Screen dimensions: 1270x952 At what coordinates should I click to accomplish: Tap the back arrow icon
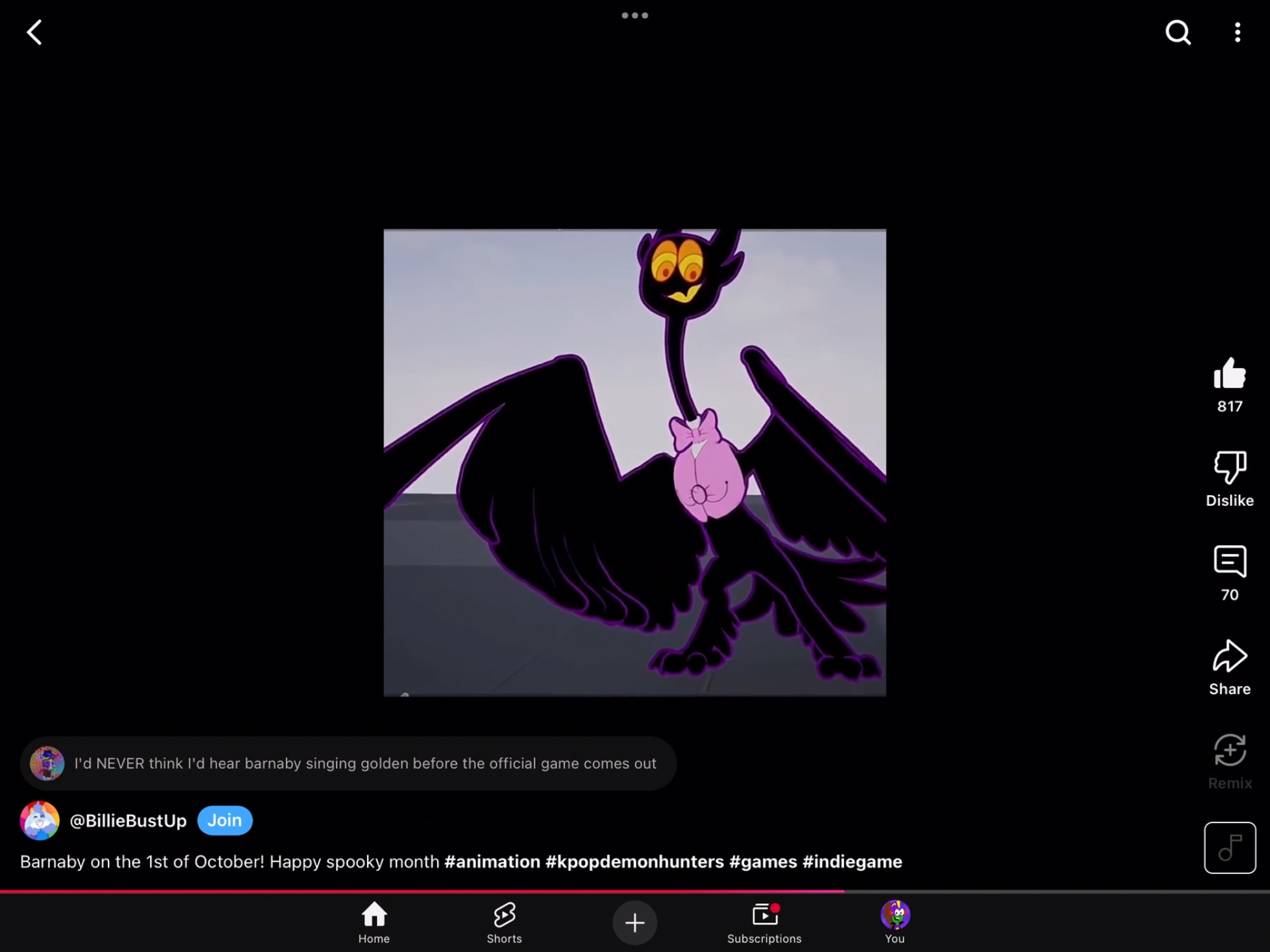coord(35,32)
